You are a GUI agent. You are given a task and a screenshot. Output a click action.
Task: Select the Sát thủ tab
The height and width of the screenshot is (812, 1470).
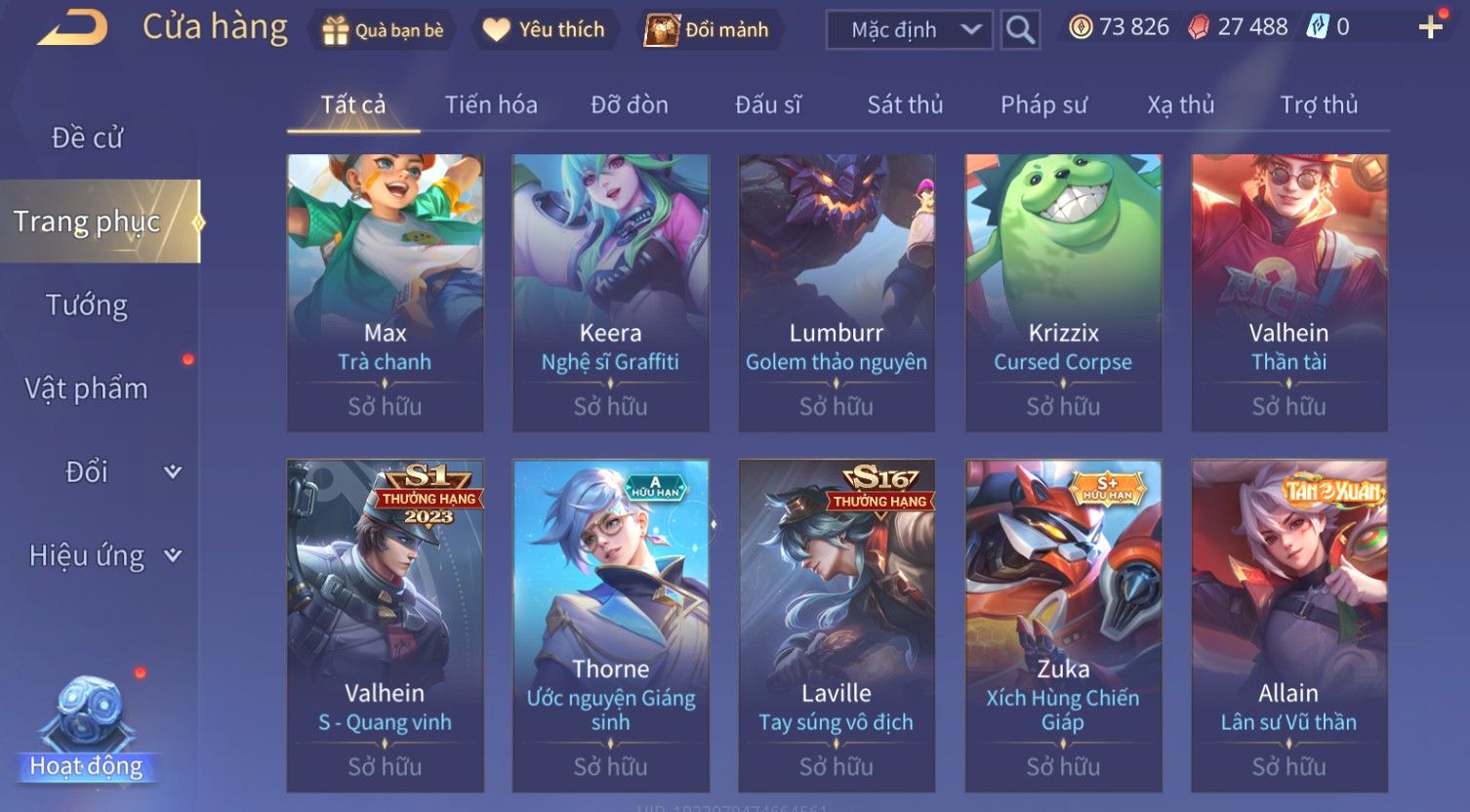[905, 104]
